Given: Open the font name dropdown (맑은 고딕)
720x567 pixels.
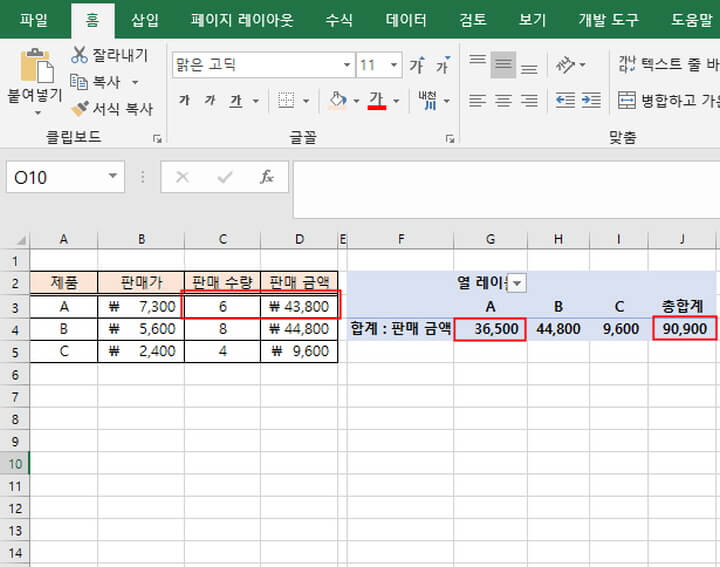Looking at the screenshot, I should pyautogui.click(x=347, y=65).
